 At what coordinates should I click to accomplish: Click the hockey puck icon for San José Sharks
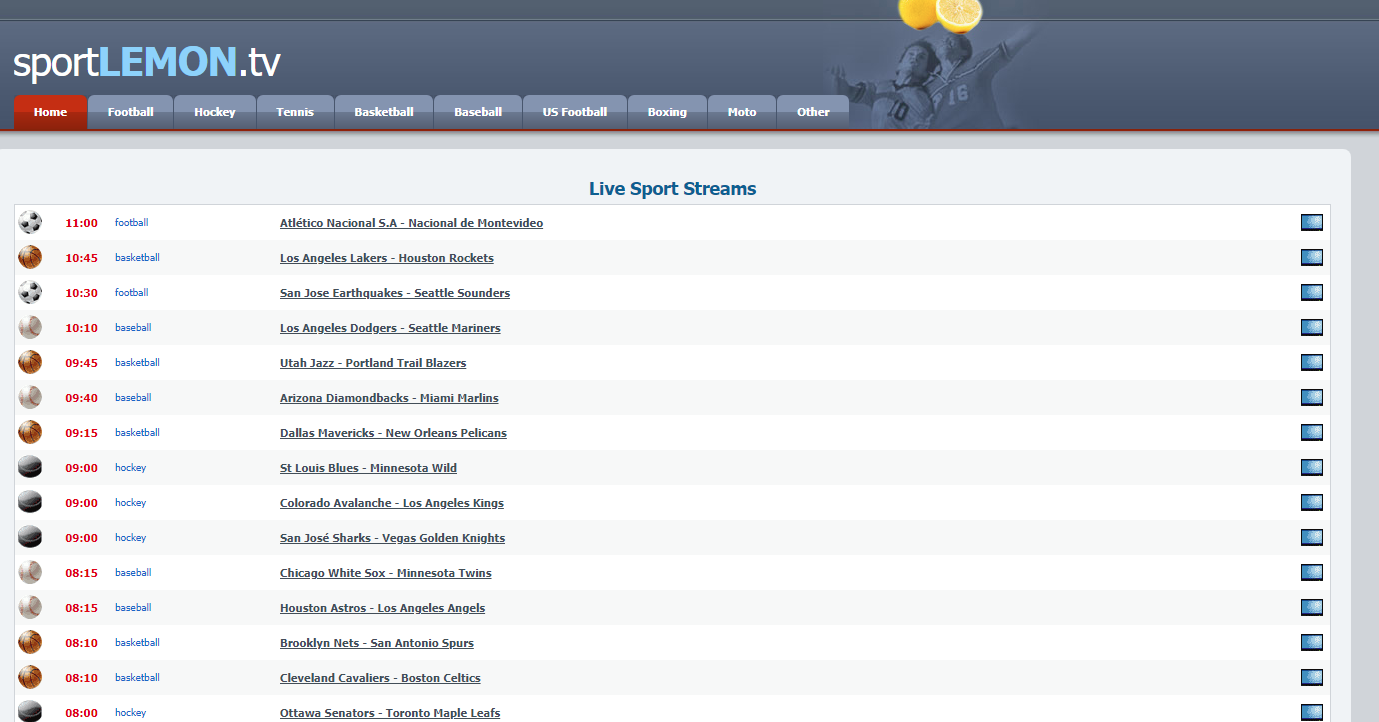click(x=30, y=537)
